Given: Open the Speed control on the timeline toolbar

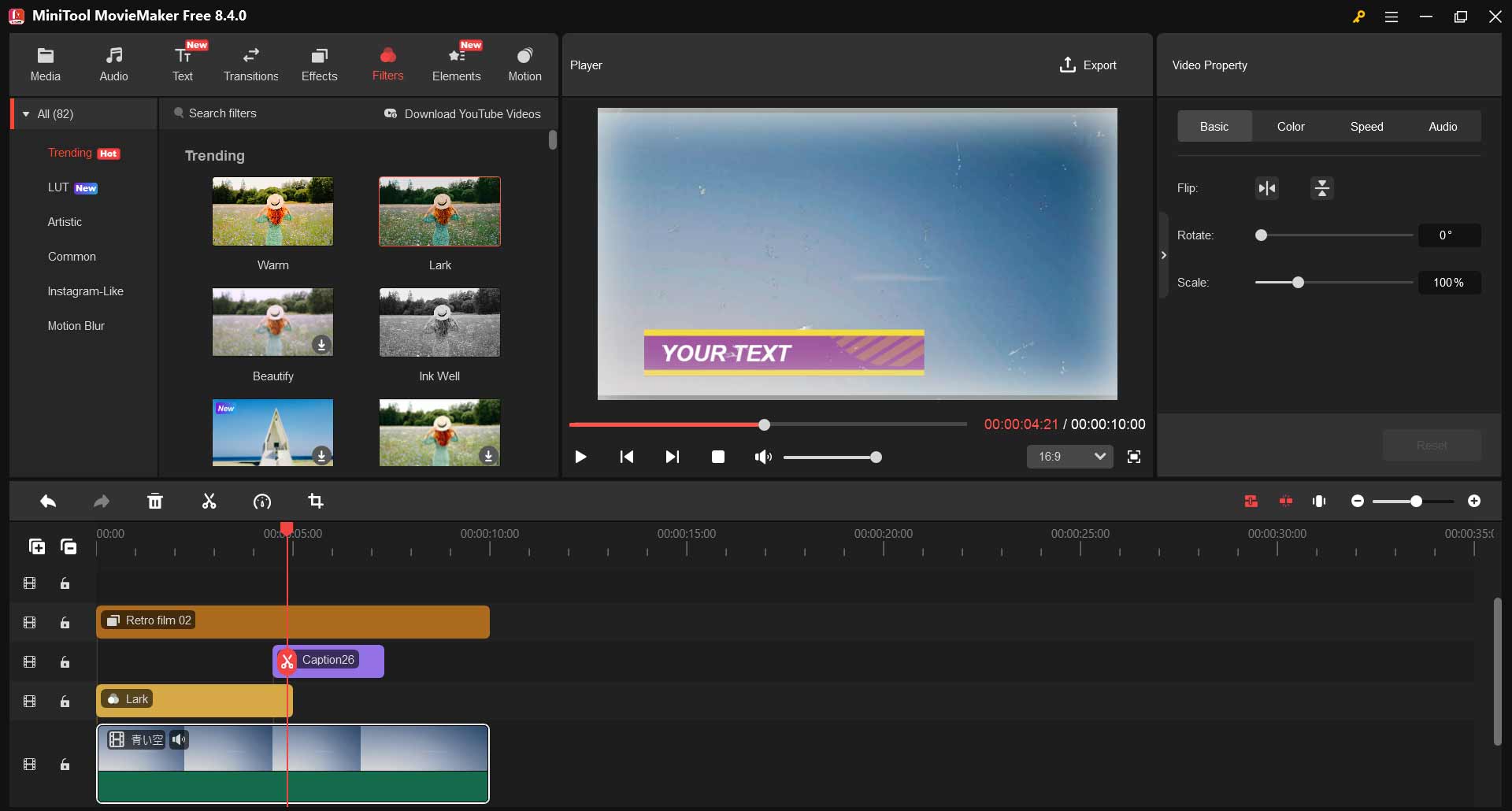Looking at the screenshot, I should (262, 502).
